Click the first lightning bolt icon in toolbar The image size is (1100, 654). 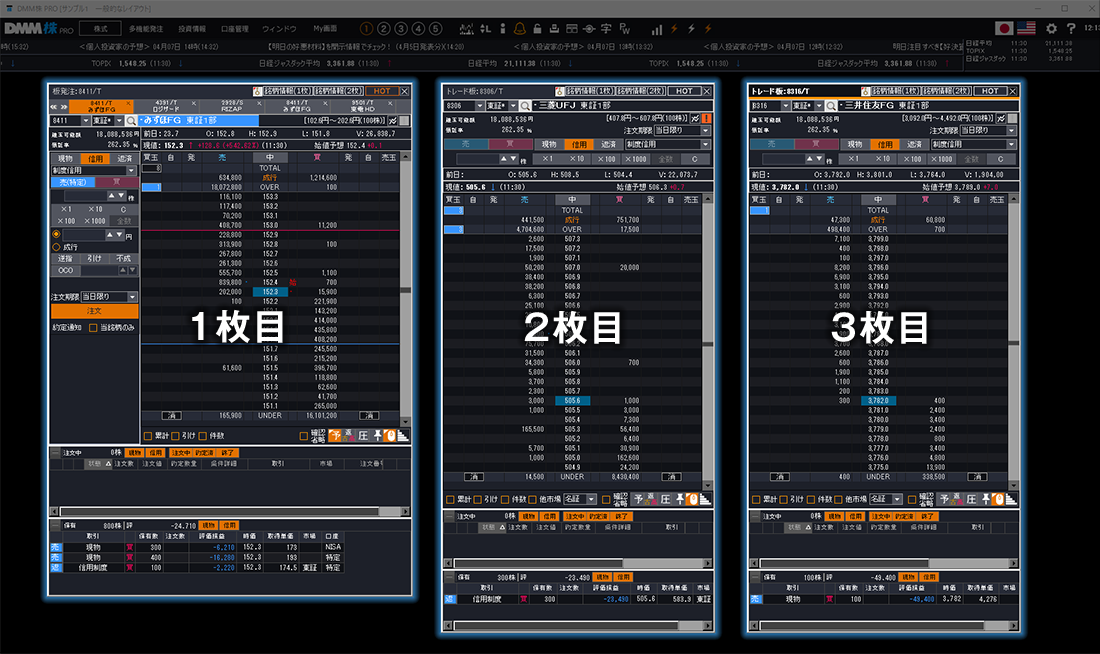coord(674,29)
